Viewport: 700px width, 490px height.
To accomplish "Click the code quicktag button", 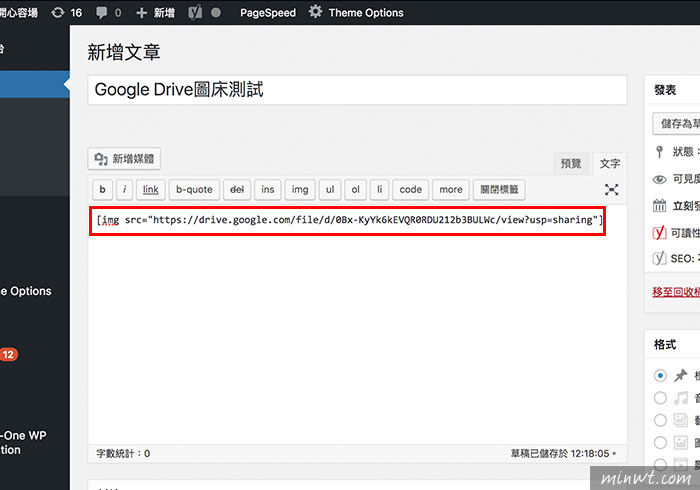I will (x=411, y=189).
